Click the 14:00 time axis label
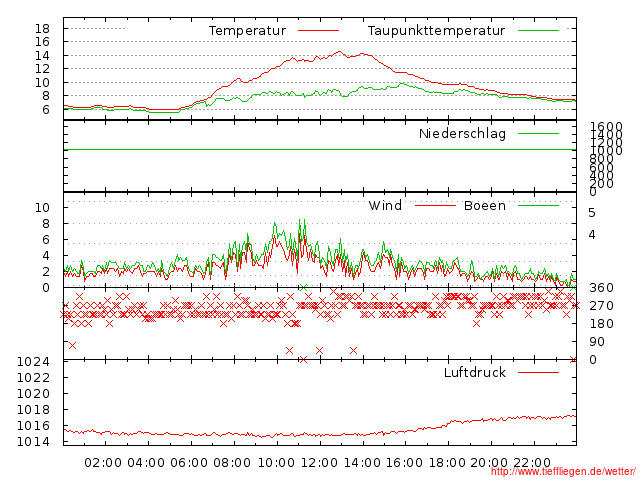Screen dimensions: 640x480 362,463
